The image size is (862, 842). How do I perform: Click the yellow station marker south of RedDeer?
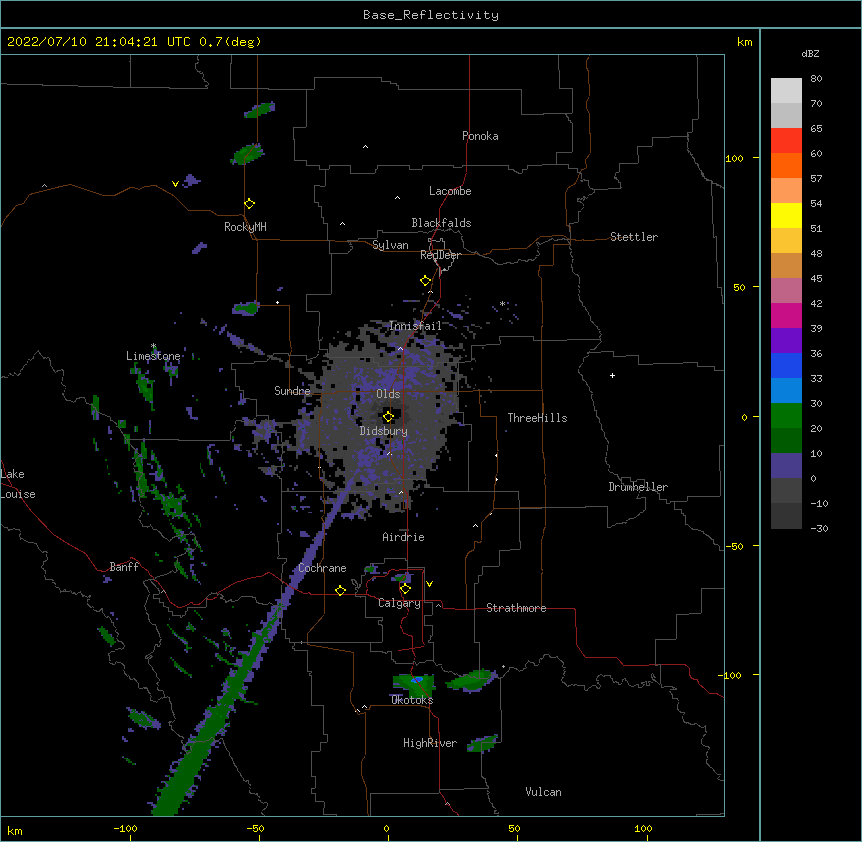(425, 281)
